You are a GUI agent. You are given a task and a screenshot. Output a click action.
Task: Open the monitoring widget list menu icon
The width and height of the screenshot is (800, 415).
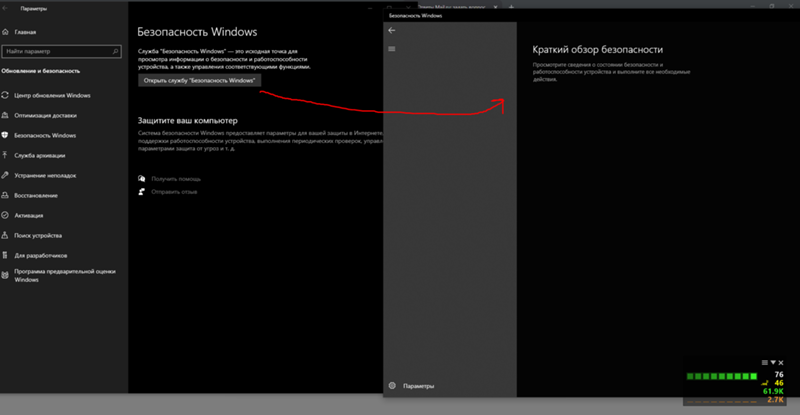tap(764, 362)
